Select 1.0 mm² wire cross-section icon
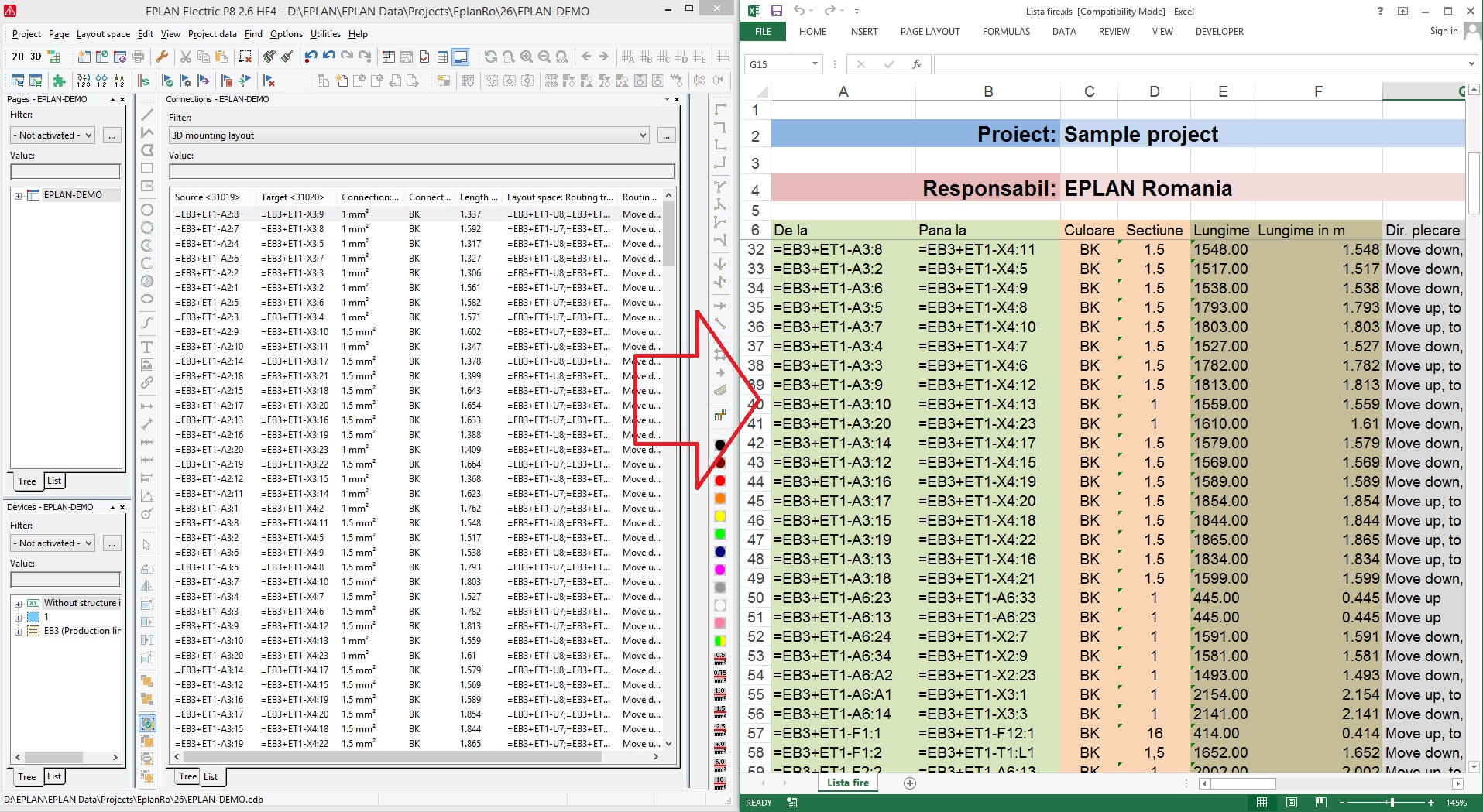Viewport: 1483px width, 812px height. (x=720, y=694)
